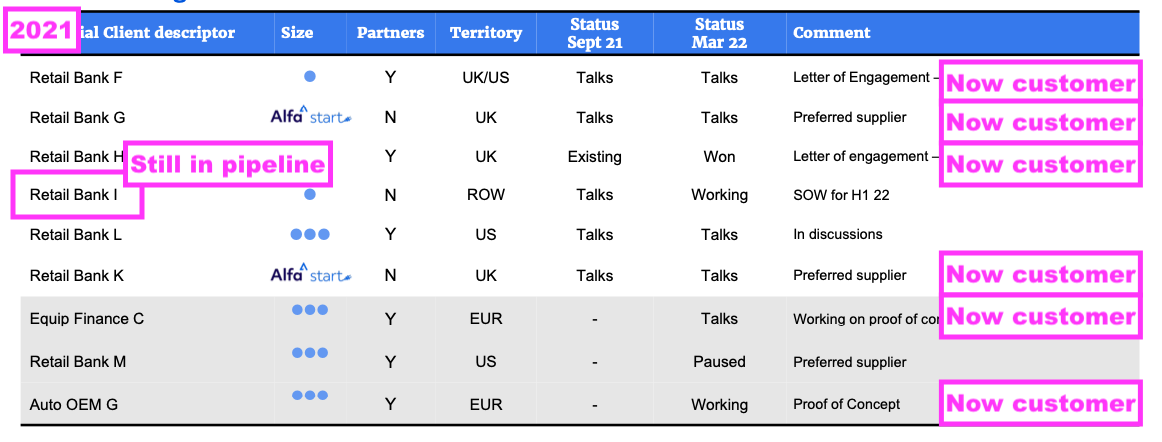The height and width of the screenshot is (442, 1162).
Task: Click the Alfa start logo for Retail Bank G
Action: coord(310,117)
